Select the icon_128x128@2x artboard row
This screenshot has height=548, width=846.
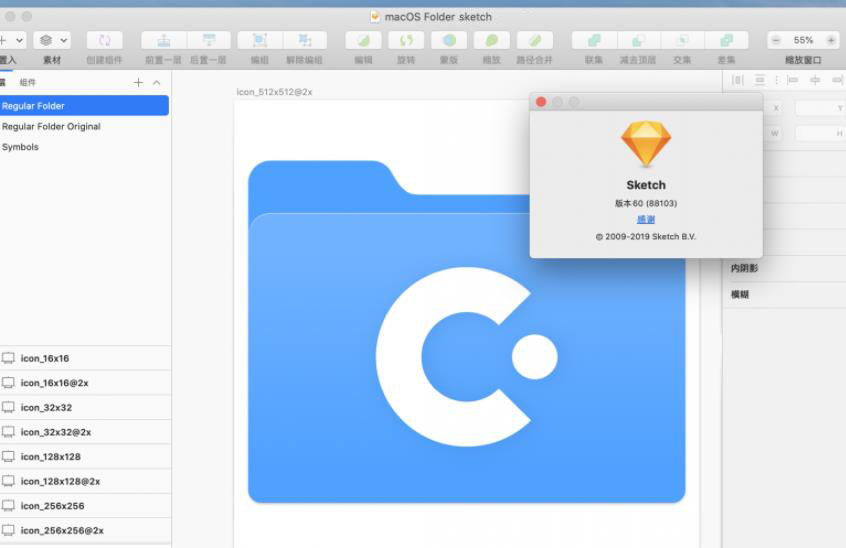click(85, 481)
